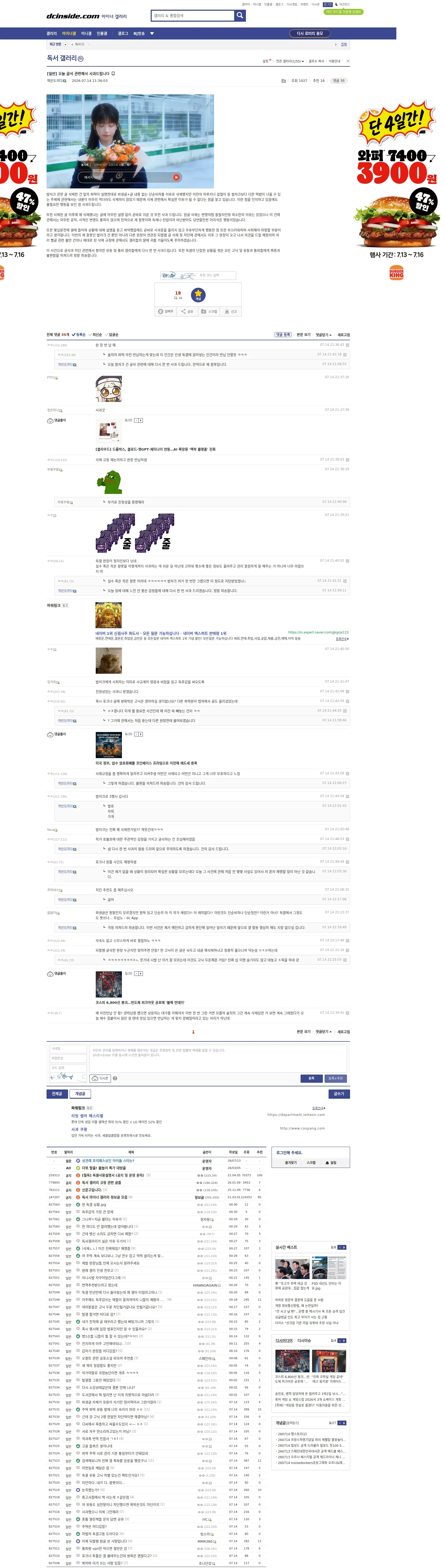The image size is (445, 1568).
Task: Open 미니갤 in the navy navigation bar
Action: click(x=86, y=33)
